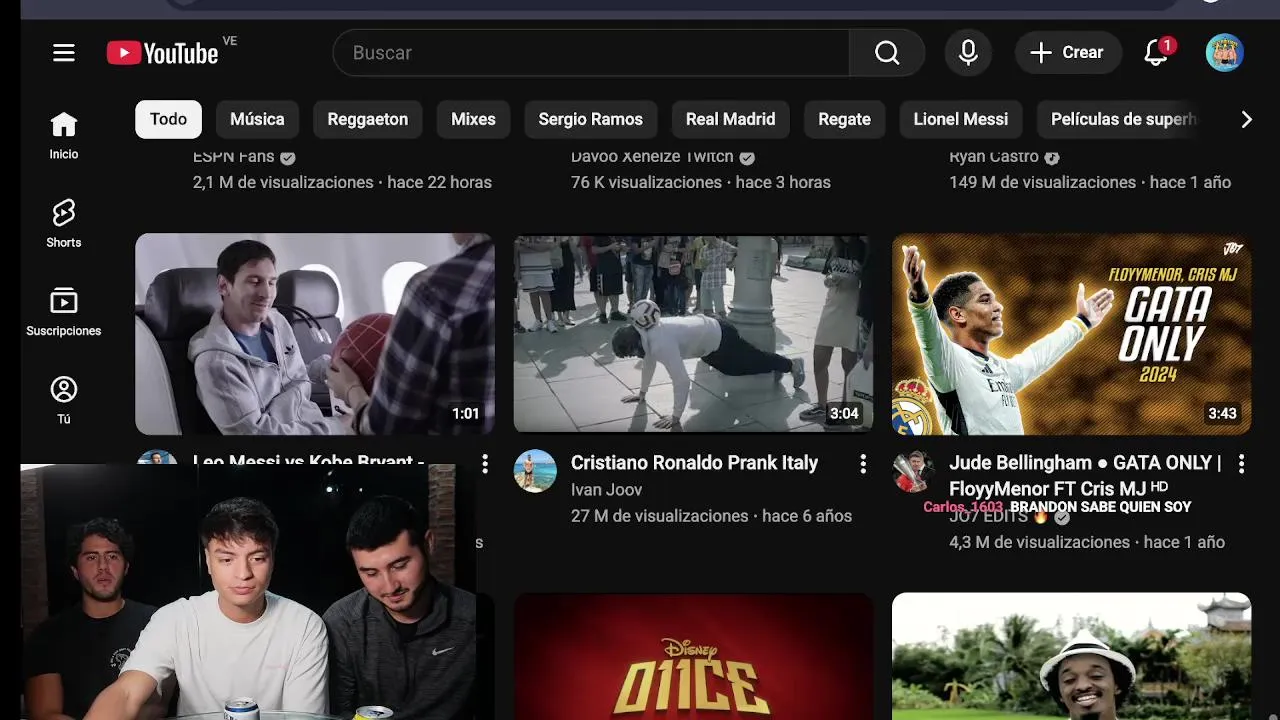Go to the YouTube home logo
The width and height of the screenshot is (1280, 720).
163,53
